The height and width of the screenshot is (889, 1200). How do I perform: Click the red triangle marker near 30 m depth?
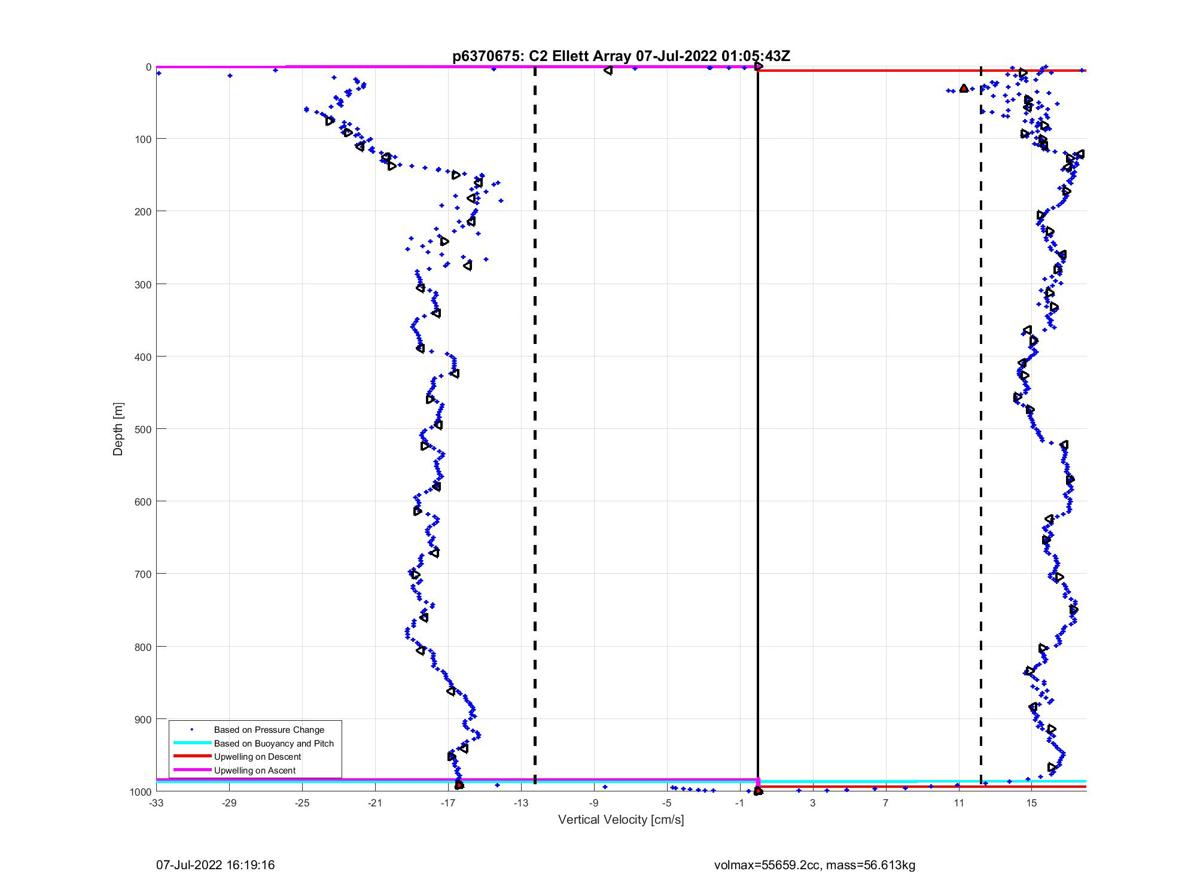tap(963, 88)
